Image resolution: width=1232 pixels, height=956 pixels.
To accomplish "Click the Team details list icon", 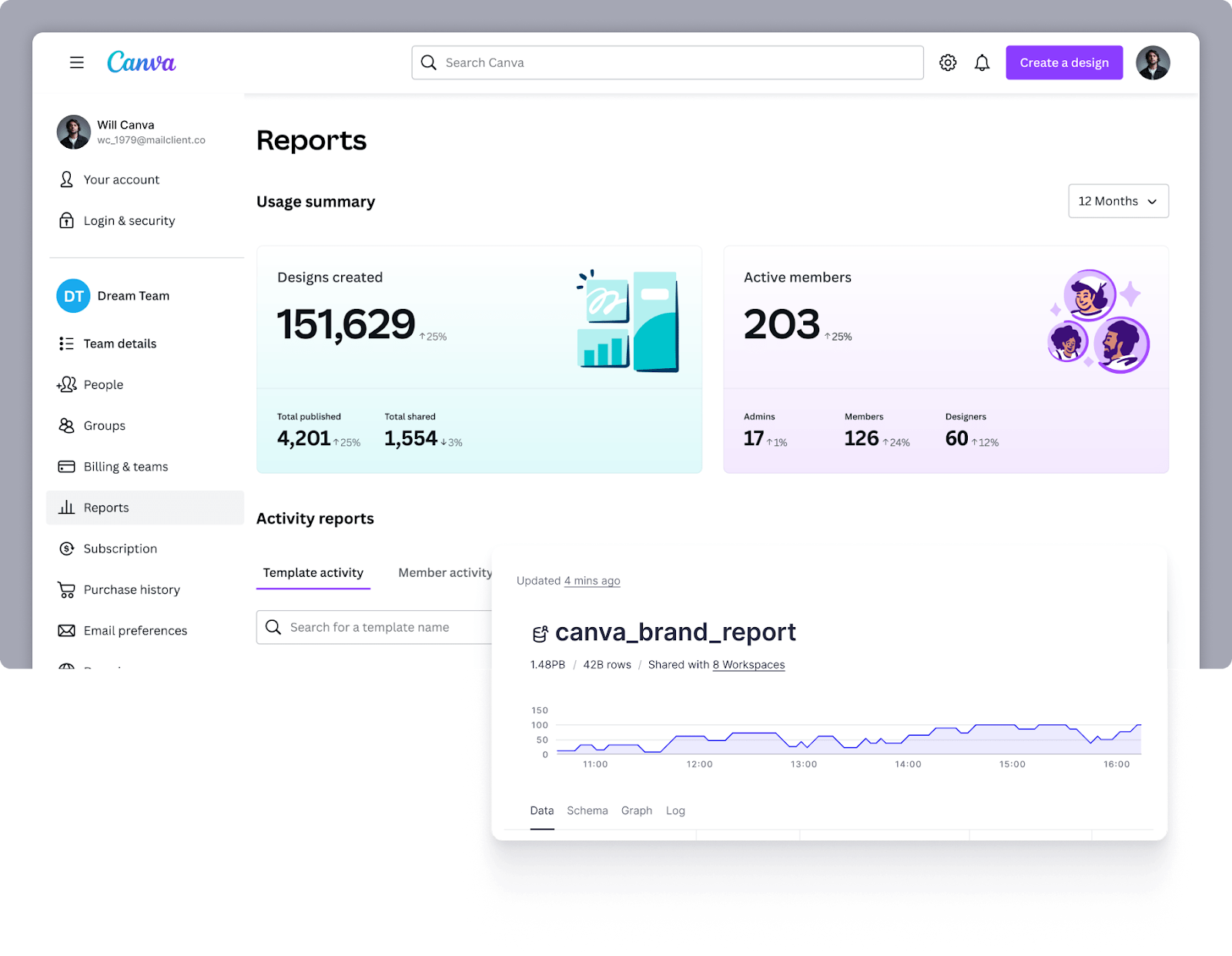I will (x=67, y=344).
